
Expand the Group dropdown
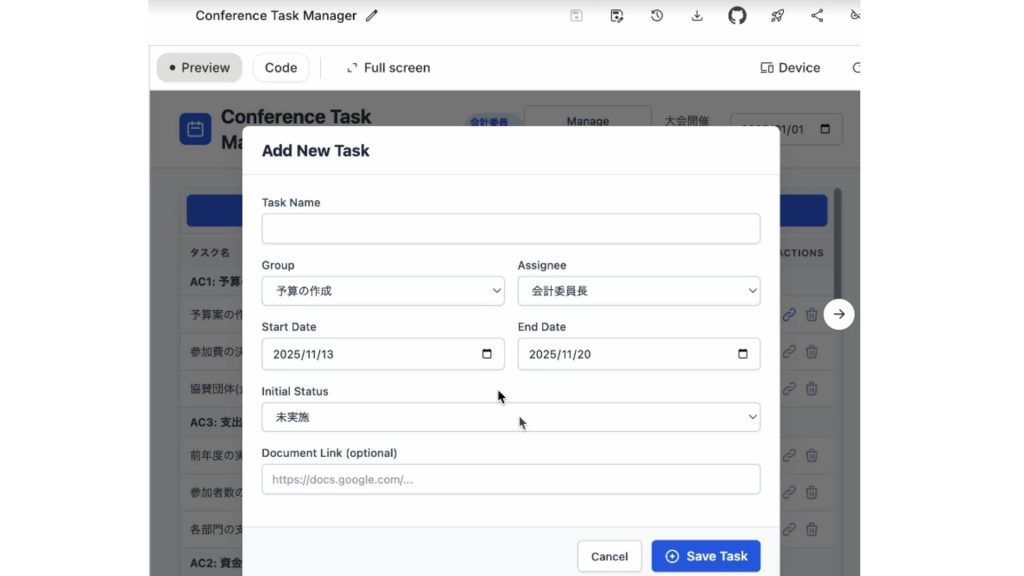coord(383,291)
